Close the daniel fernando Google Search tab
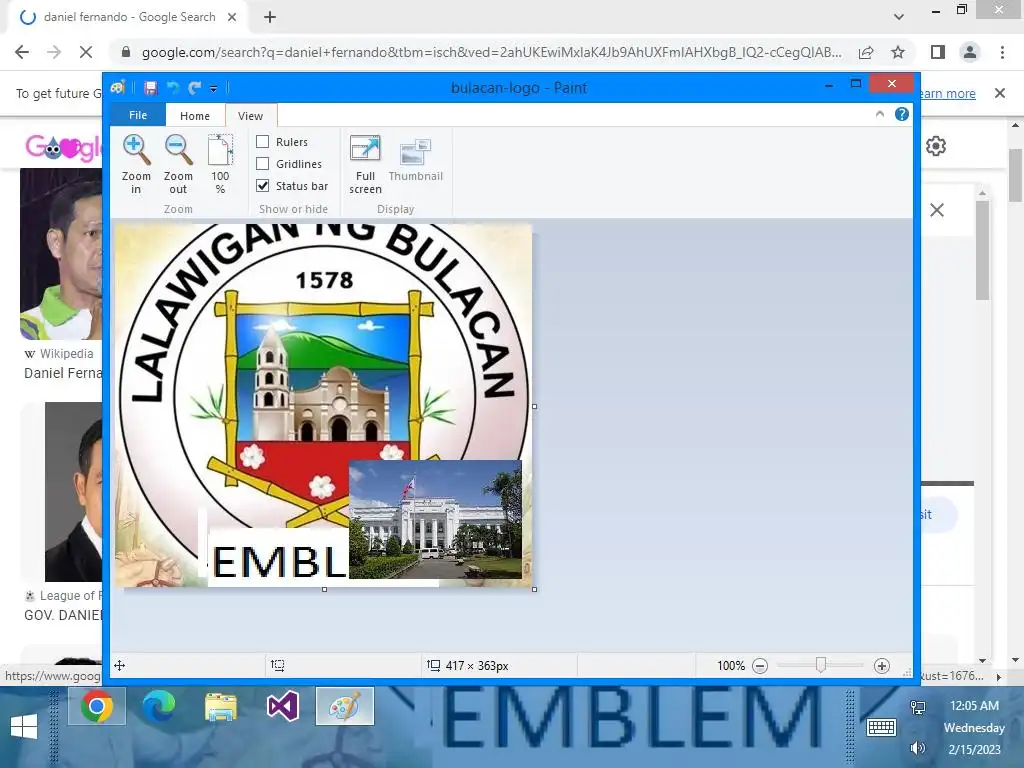 (x=232, y=17)
